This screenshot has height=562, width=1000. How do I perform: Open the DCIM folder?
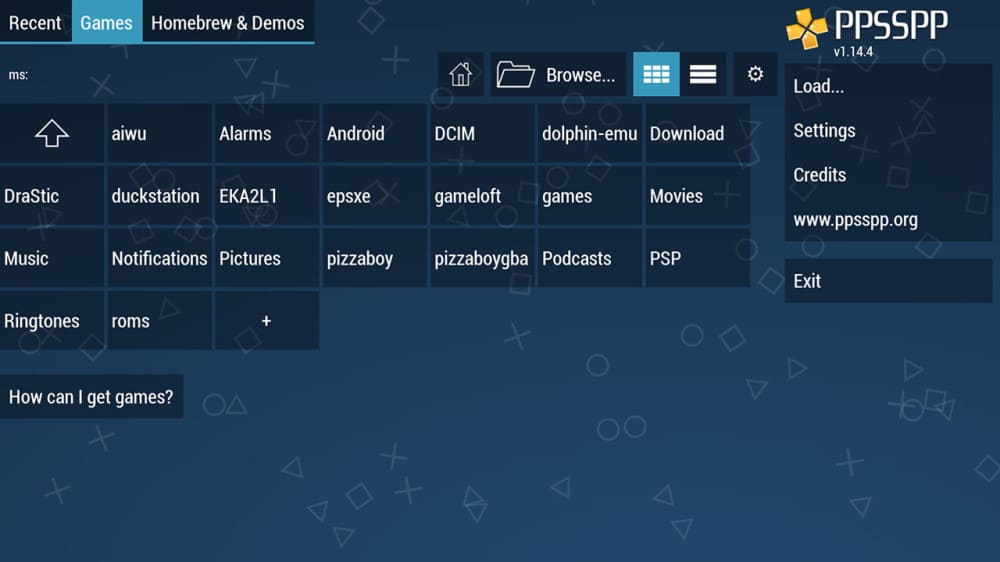482,133
